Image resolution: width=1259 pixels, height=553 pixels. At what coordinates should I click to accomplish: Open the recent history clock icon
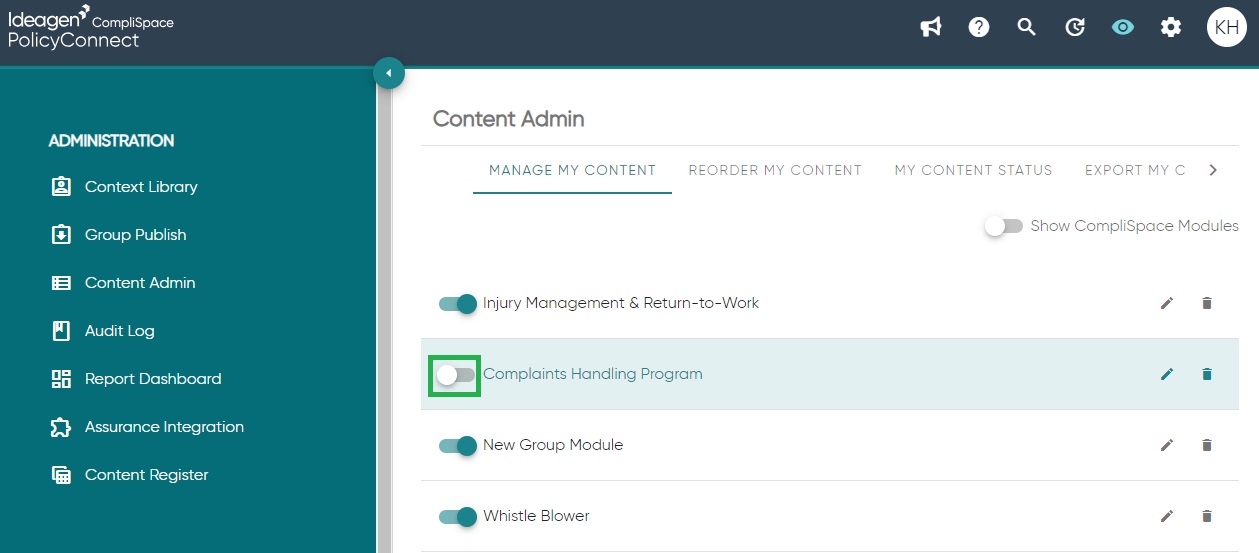(x=1075, y=28)
